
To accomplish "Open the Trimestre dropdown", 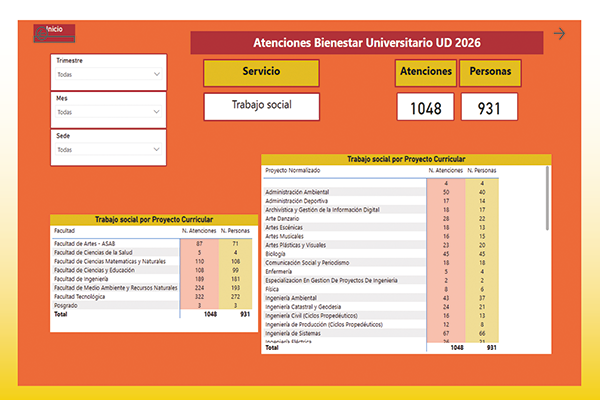I will (108, 74).
